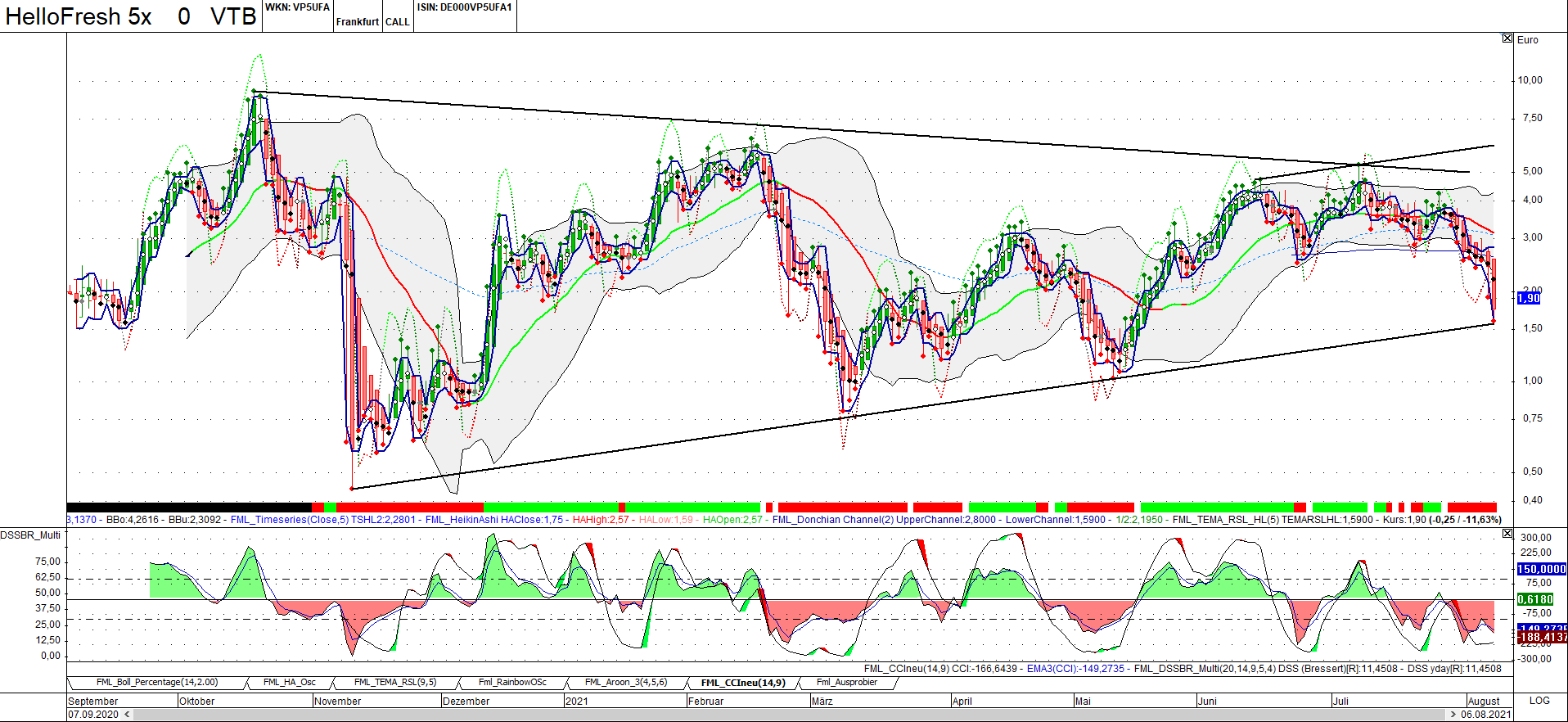Click the FML_HeikinAshi HAClose:1,75 legend entry

point(494,520)
